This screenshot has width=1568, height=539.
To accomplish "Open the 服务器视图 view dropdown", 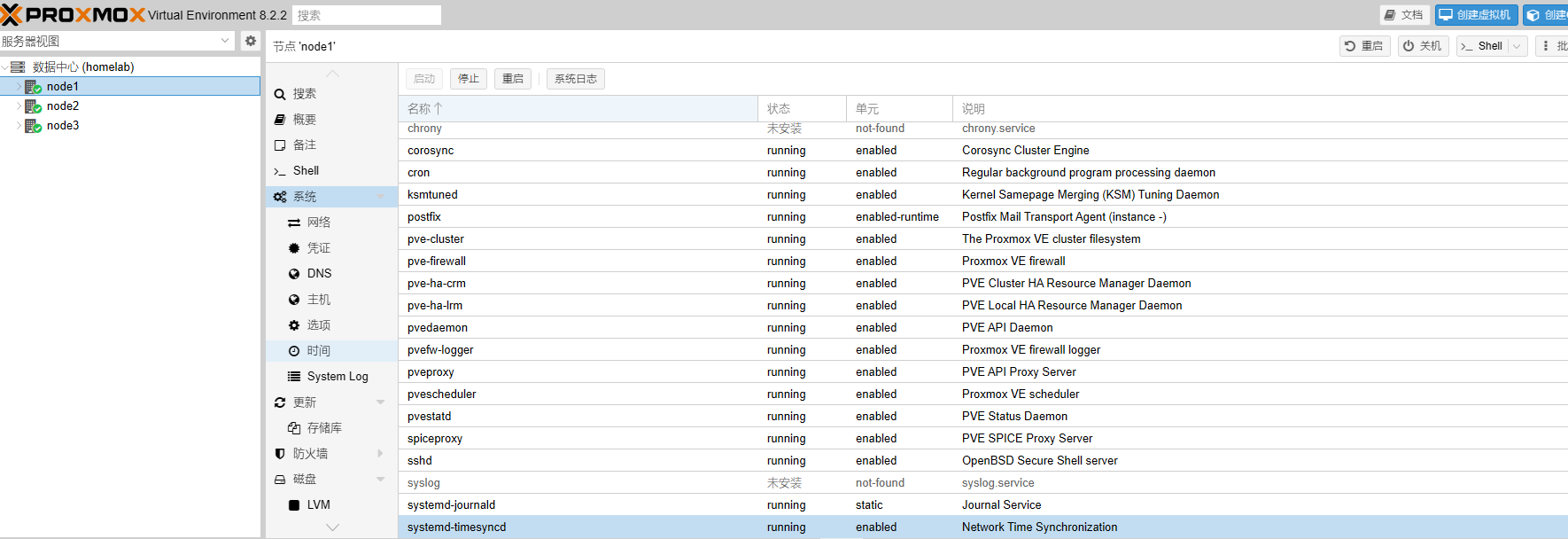I will point(224,41).
